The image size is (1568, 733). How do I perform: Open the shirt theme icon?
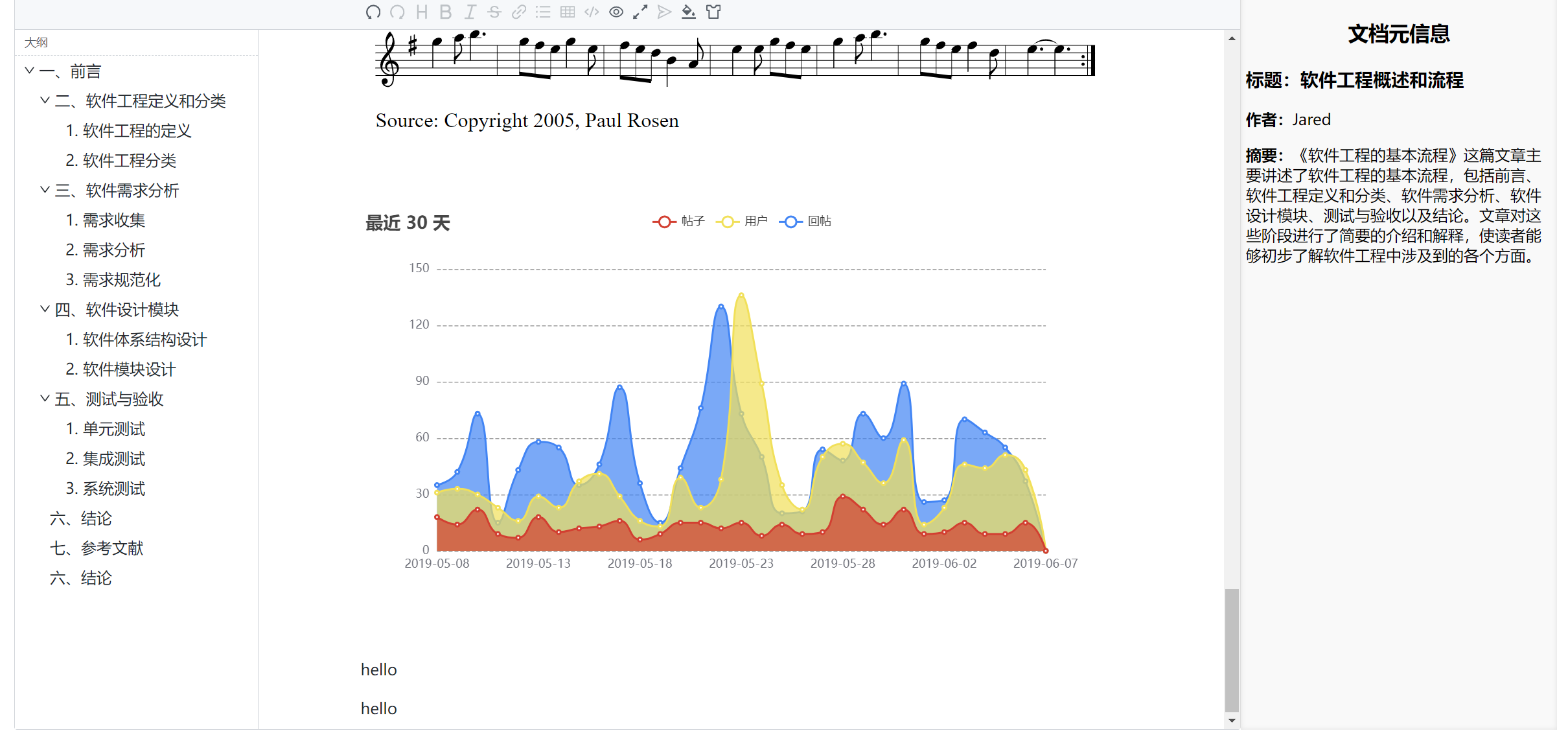pyautogui.click(x=713, y=12)
